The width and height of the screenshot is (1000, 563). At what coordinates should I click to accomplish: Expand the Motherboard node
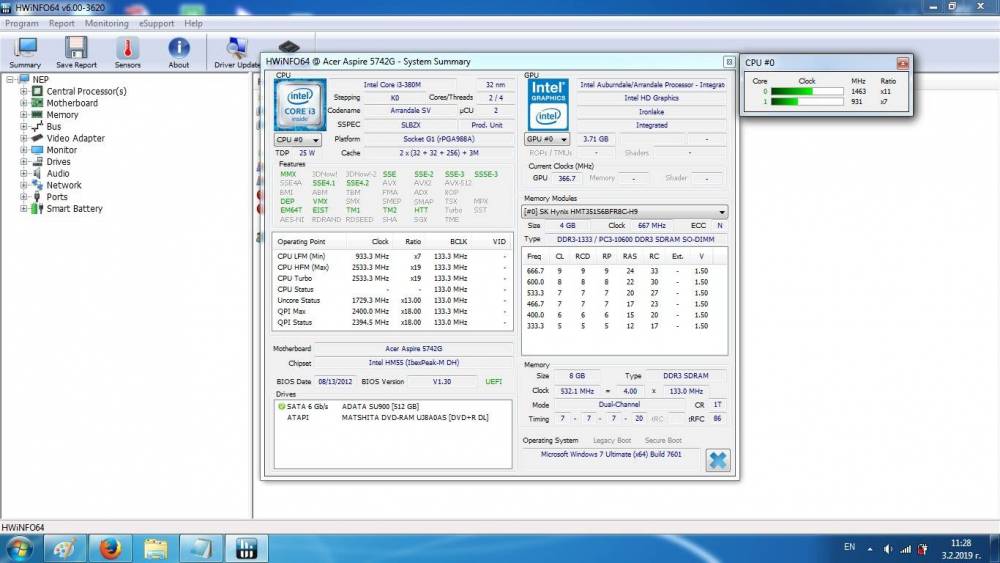pos(24,103)
